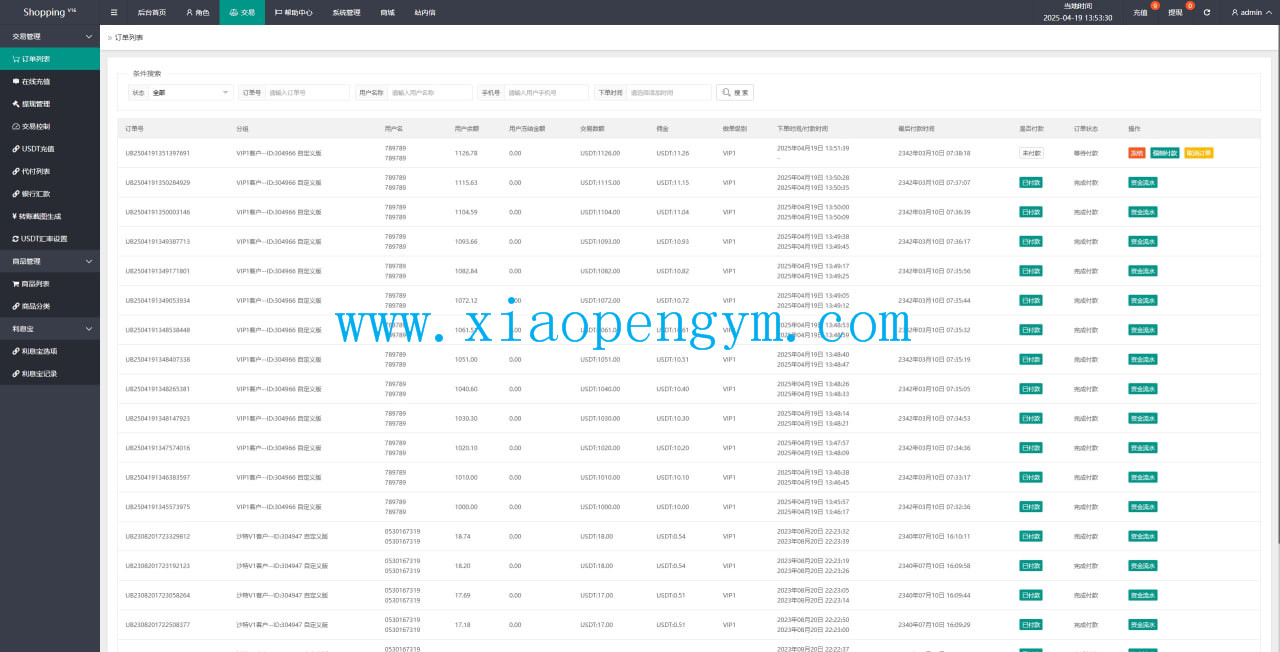Open 订单列表 cart item in sidebar
This screenshot has height=652, width=1280.
click(x=50, y=59)
